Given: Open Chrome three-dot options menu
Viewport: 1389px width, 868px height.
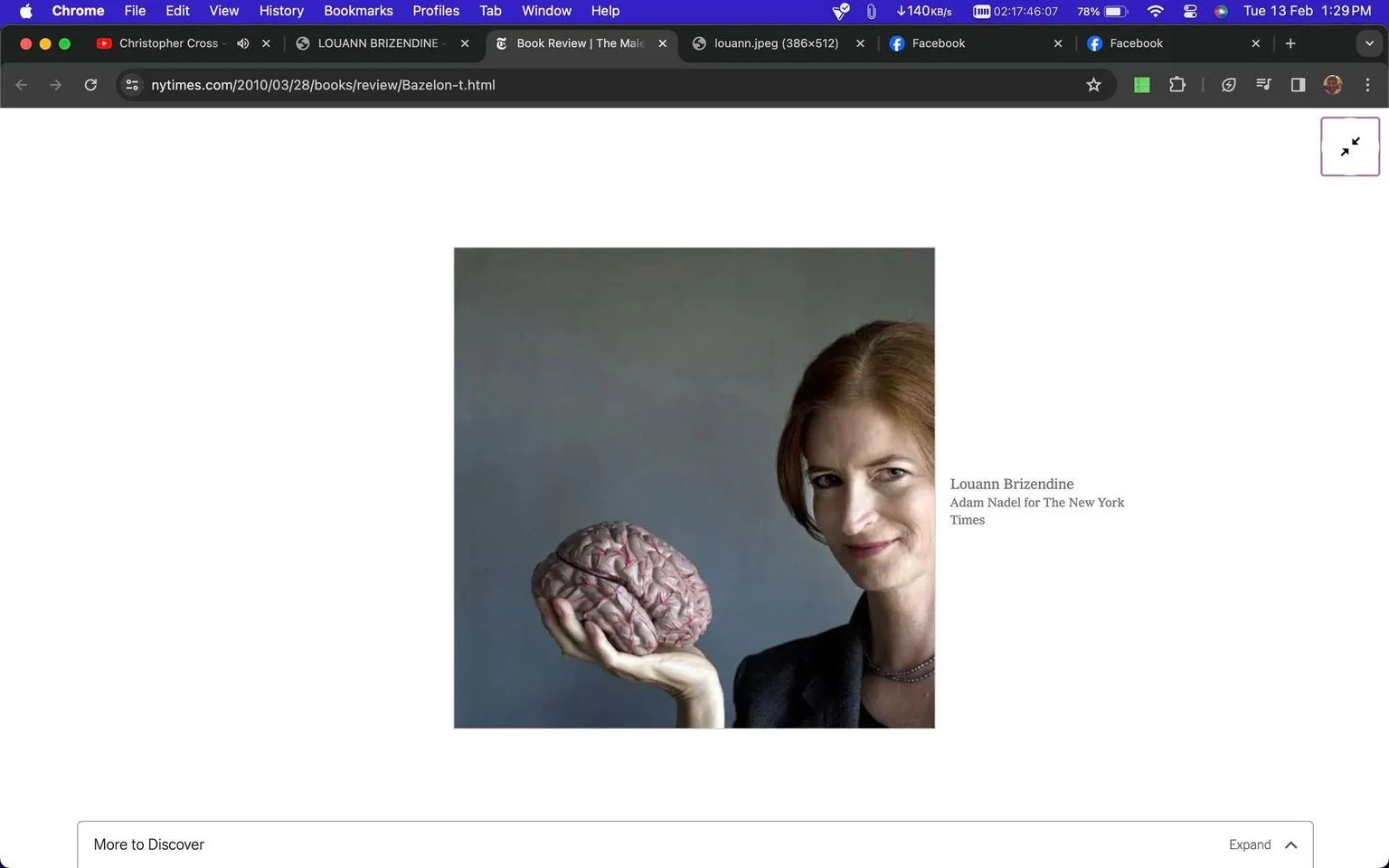Looking at the screenshot, I should point(1367,85).
